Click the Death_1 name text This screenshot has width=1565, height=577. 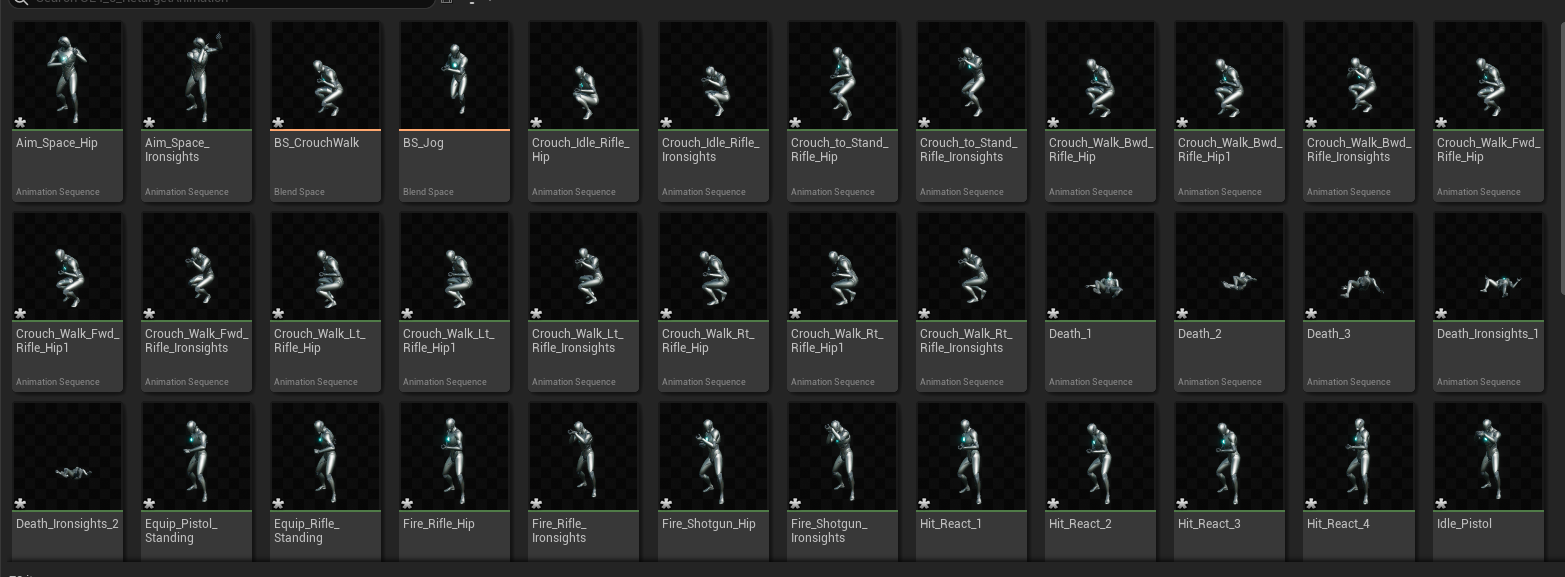tap(1070, 334)
